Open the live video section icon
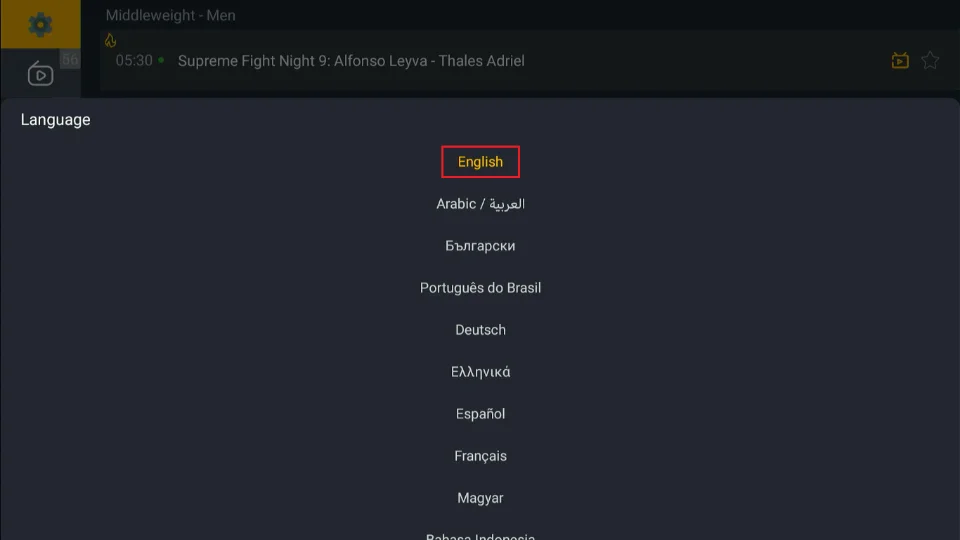The height and width of the screenshot is (540, 960). 40,73
